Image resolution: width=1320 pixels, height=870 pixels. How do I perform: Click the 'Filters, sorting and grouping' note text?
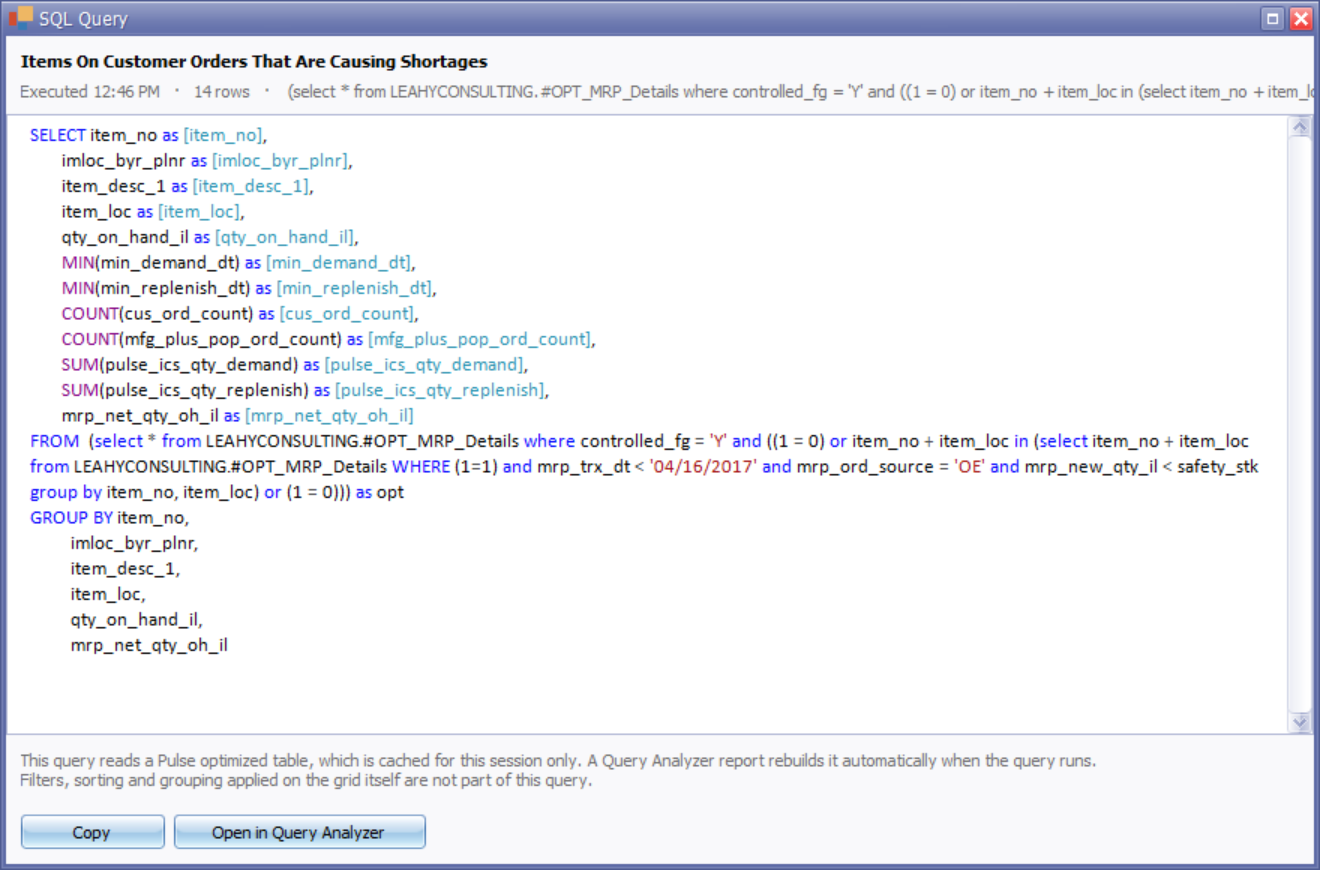coord(306,780)
